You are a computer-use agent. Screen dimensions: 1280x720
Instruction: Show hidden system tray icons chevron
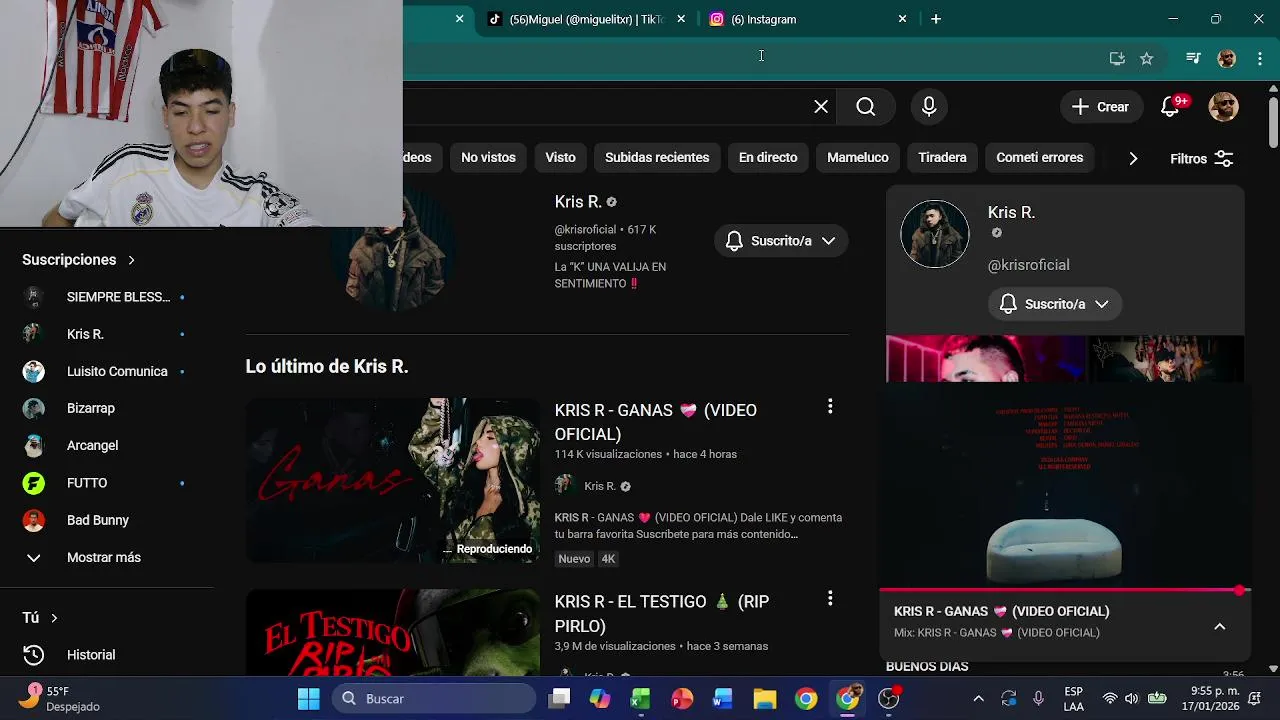pyautogui.click(x=978, y=699)
